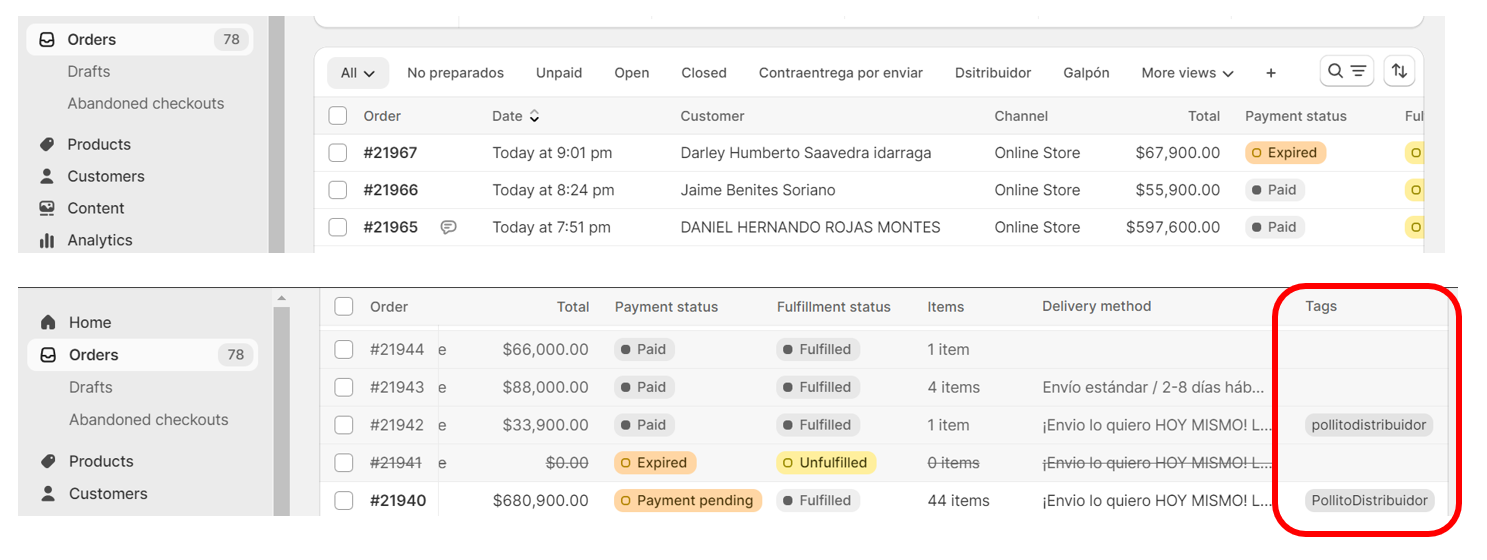This screenshot has width=1487, height=560.
Task: Select checkbox for order #21965
Action: [x=338, y=227]
